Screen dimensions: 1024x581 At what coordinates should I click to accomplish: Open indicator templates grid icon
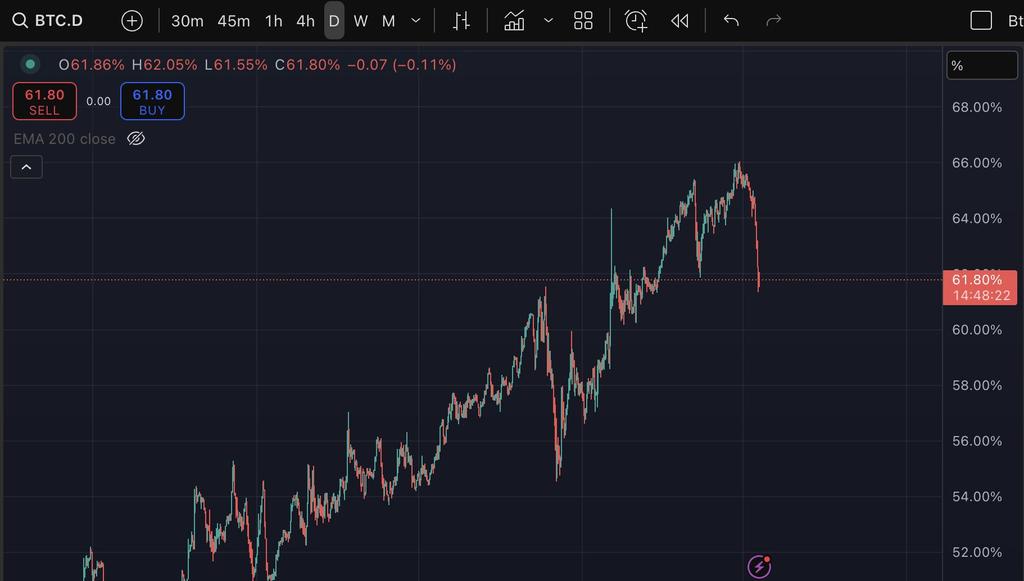pos(583,21)
